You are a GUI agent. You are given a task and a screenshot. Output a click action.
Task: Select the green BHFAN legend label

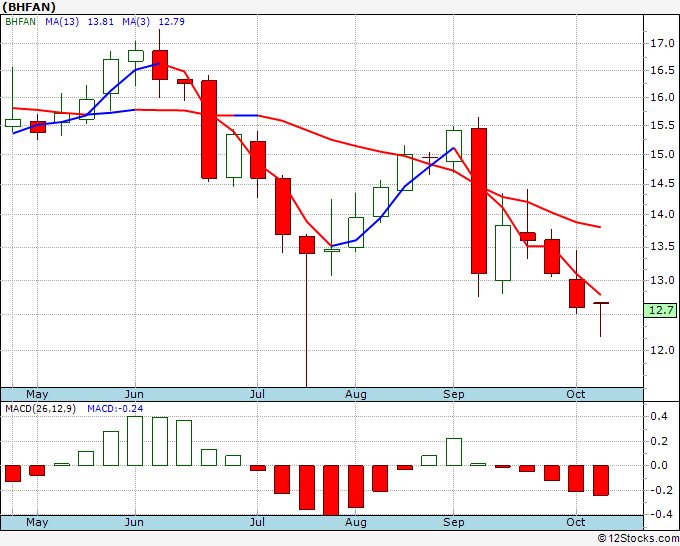20,21
